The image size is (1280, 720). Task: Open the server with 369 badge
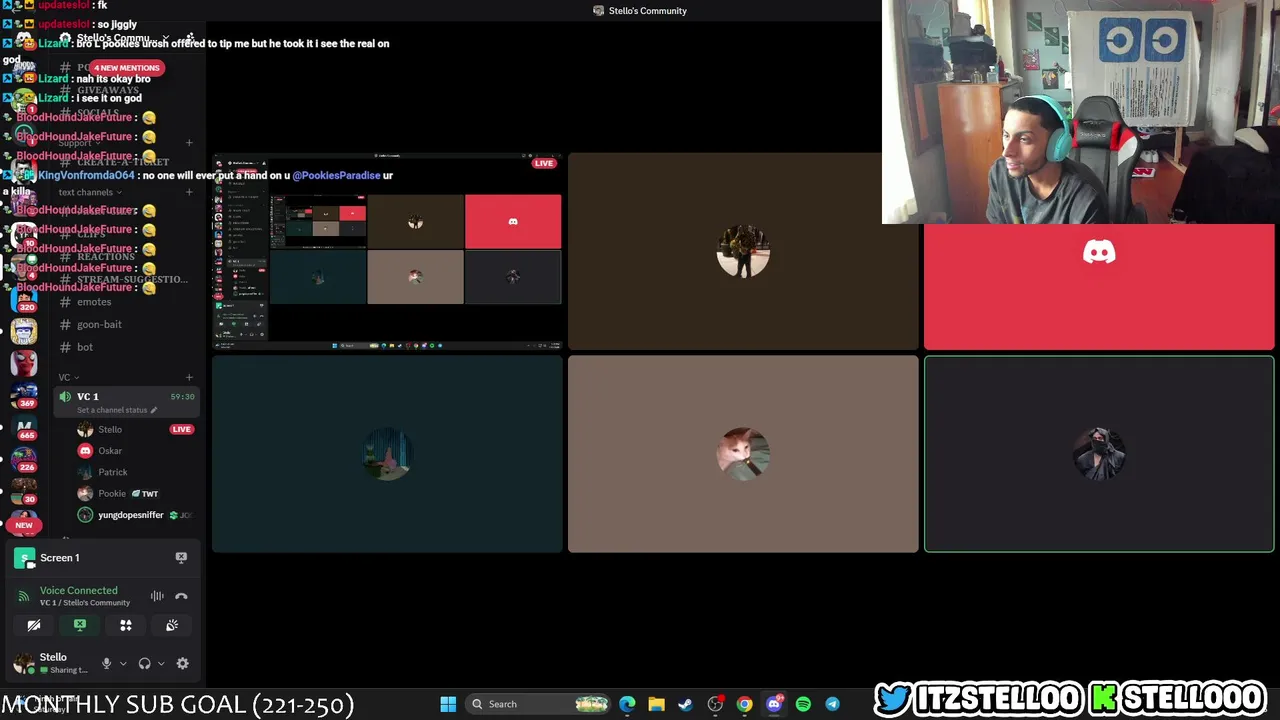click(24, 396)
